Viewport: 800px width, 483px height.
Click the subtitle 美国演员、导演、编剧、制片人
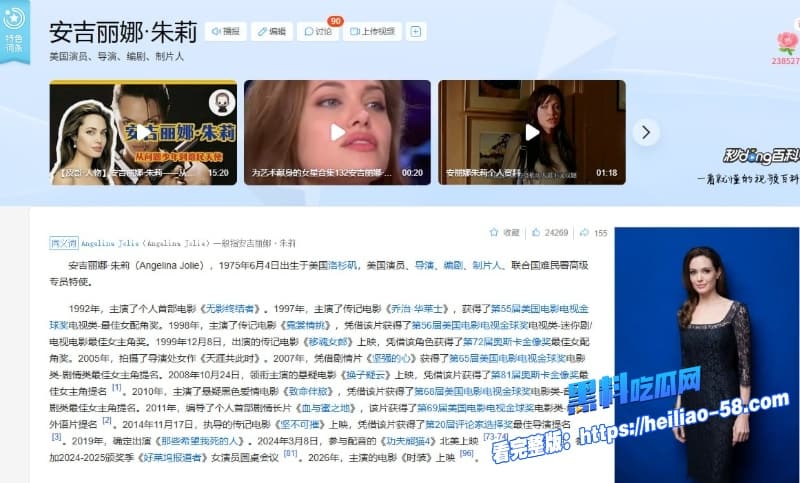(116, 57)
